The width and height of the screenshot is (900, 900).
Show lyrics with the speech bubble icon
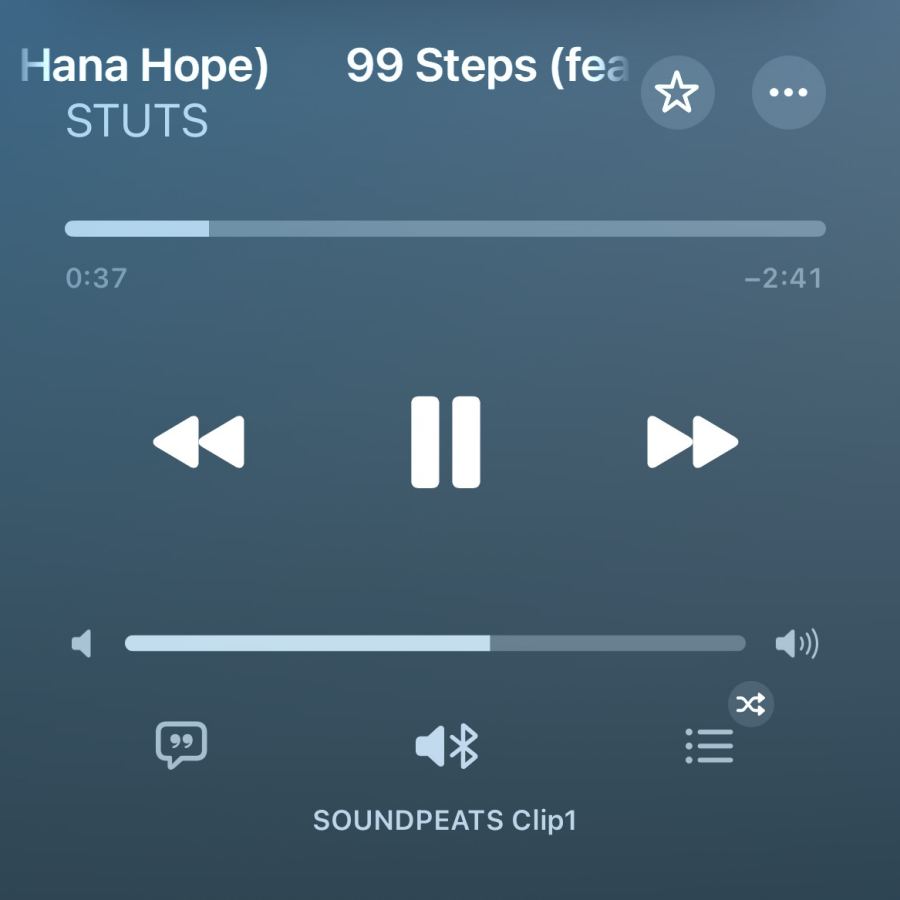(x=181, y=745)
